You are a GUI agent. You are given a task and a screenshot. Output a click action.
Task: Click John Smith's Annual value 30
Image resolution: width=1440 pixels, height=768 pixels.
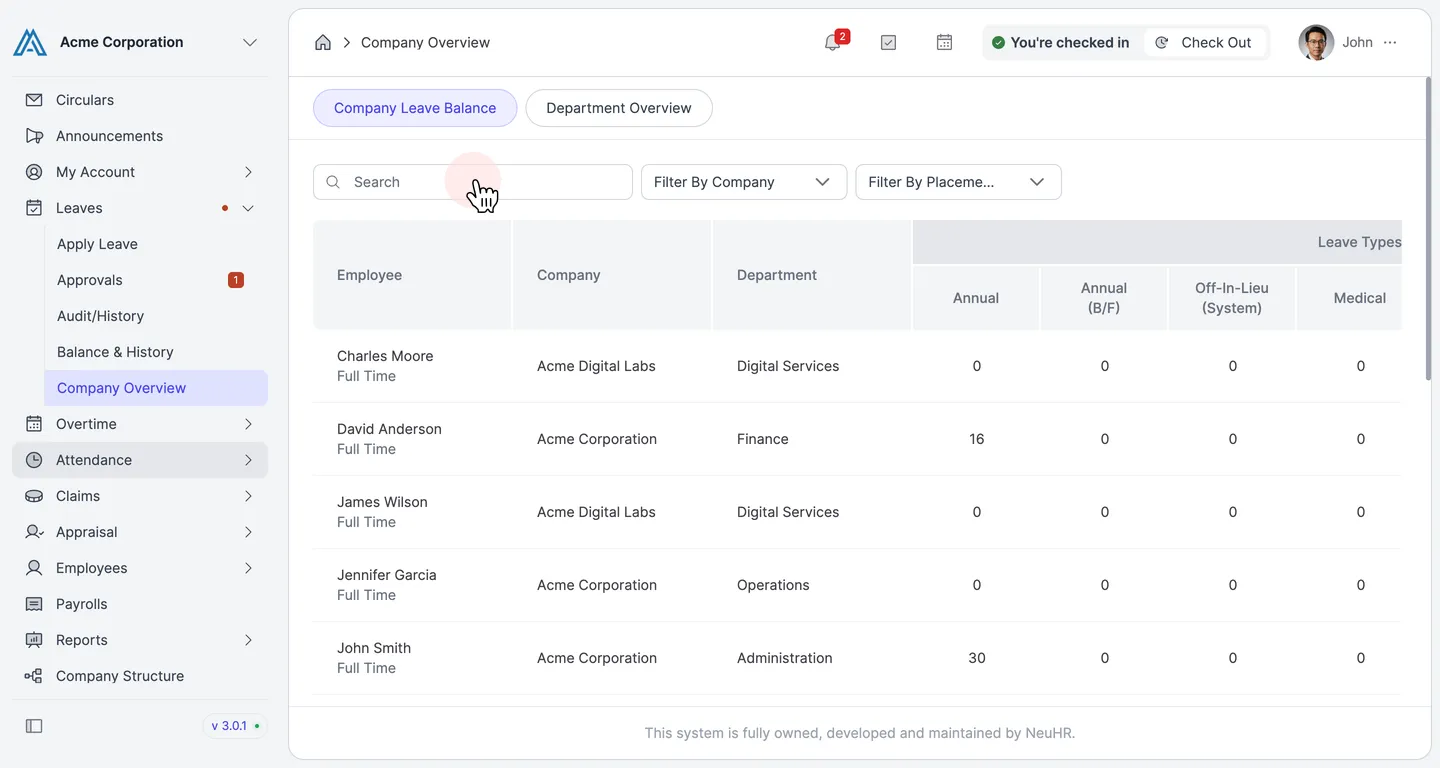click(x=977, y=658)
